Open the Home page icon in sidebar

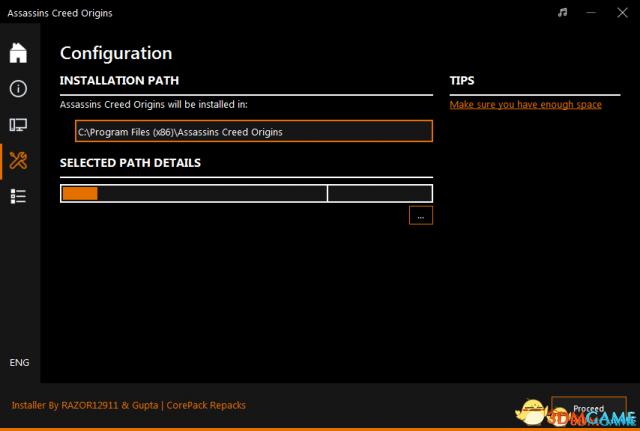(x=18, y=53)
